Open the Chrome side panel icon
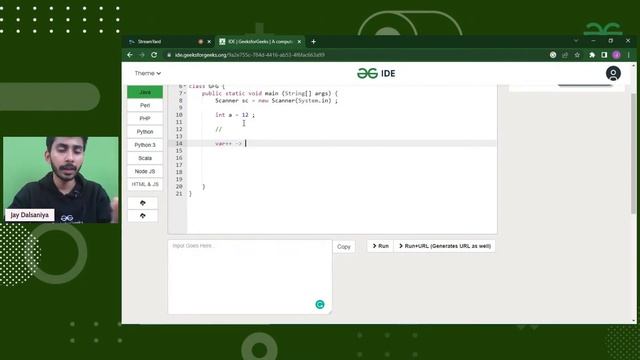The height and width of the screenshot is (360, 640). pos(604,55)
